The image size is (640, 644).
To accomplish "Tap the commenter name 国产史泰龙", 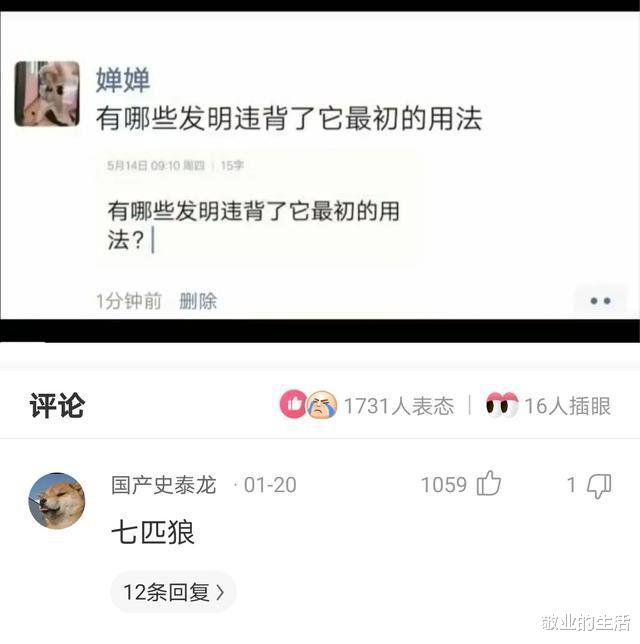I will coord(163,485).
